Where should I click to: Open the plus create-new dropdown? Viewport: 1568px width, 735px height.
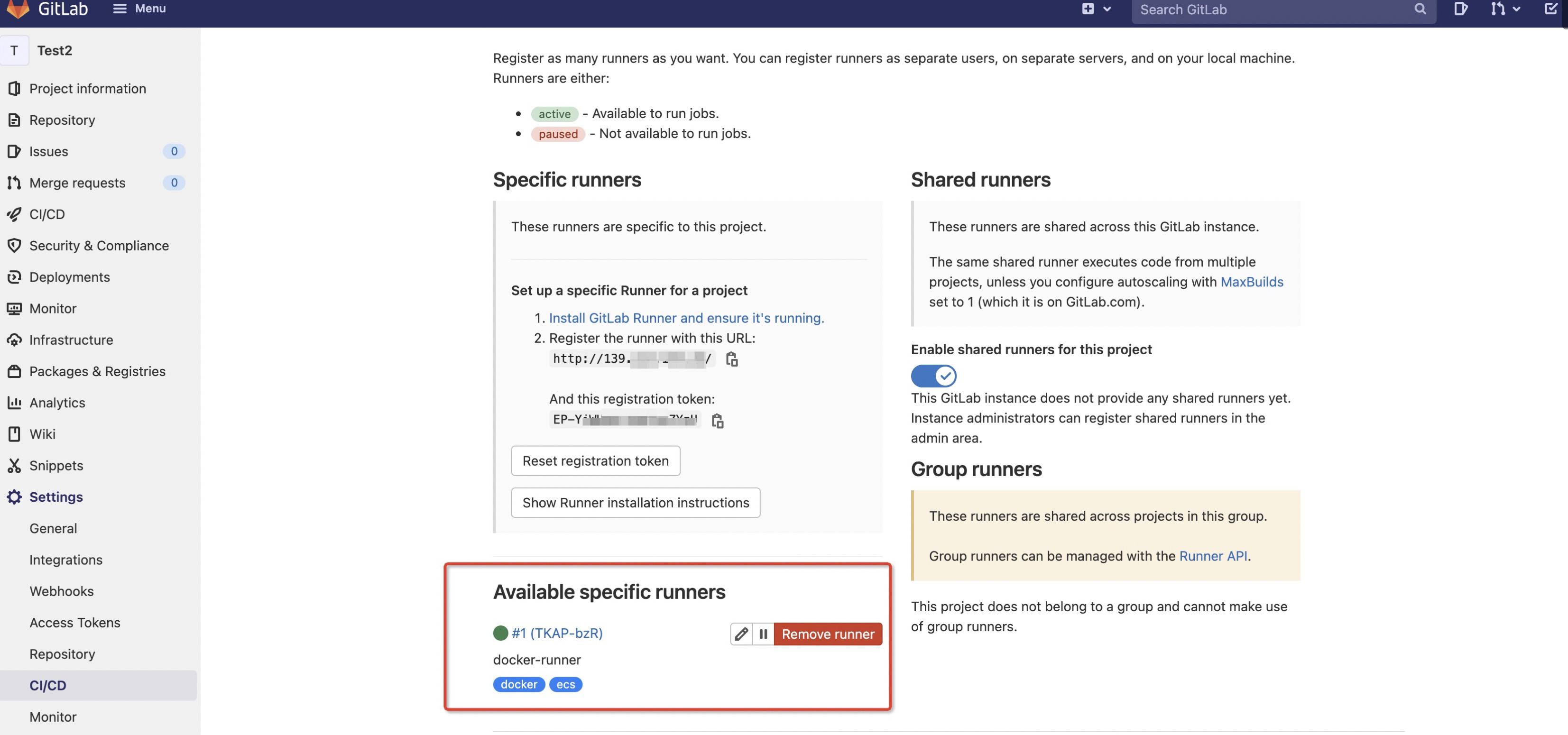click(1096, 9)
